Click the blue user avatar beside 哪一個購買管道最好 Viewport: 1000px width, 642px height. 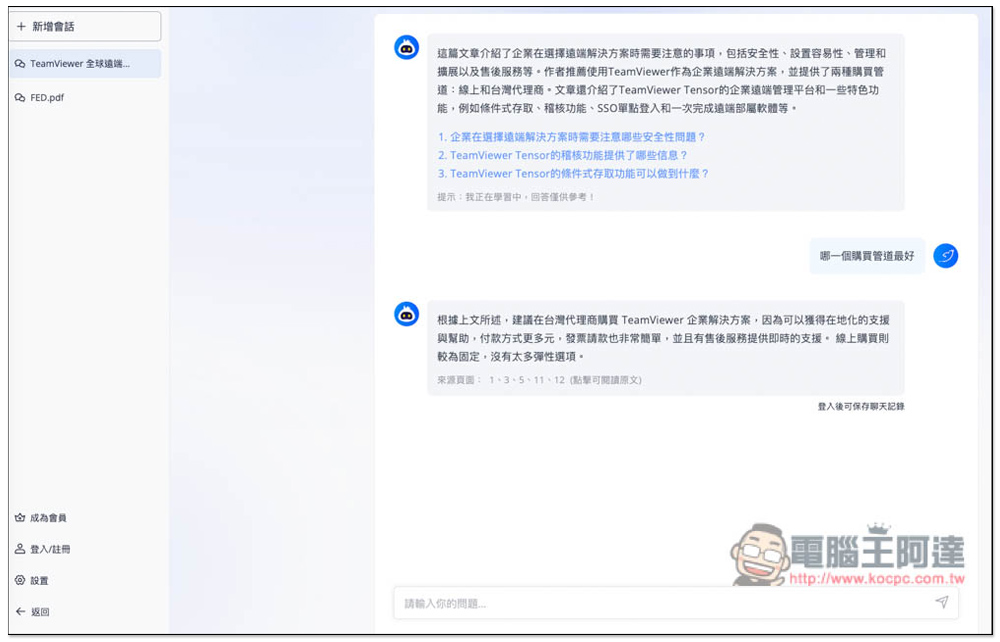click(945, 256)
